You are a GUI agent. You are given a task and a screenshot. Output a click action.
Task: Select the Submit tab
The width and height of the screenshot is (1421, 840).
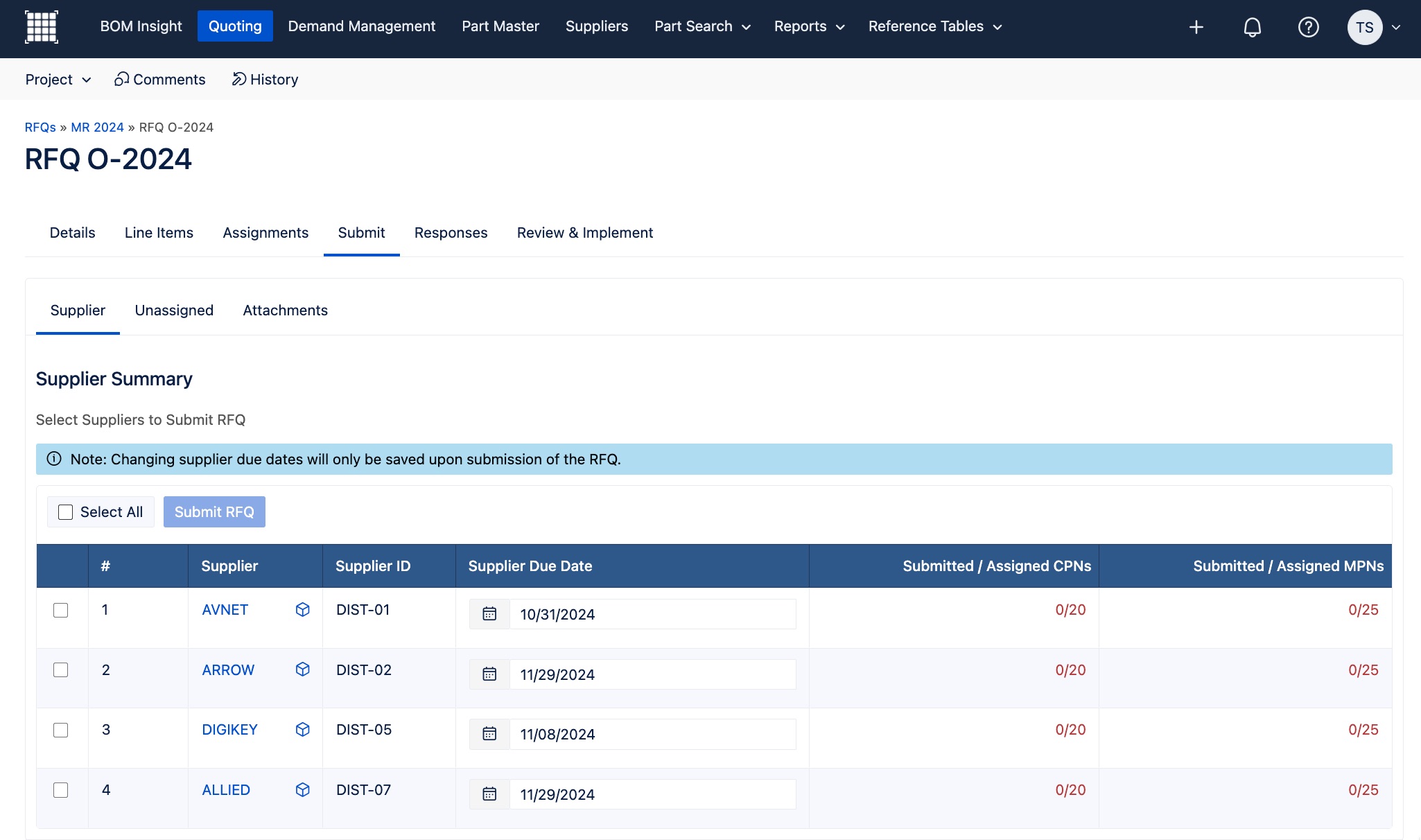361,233
